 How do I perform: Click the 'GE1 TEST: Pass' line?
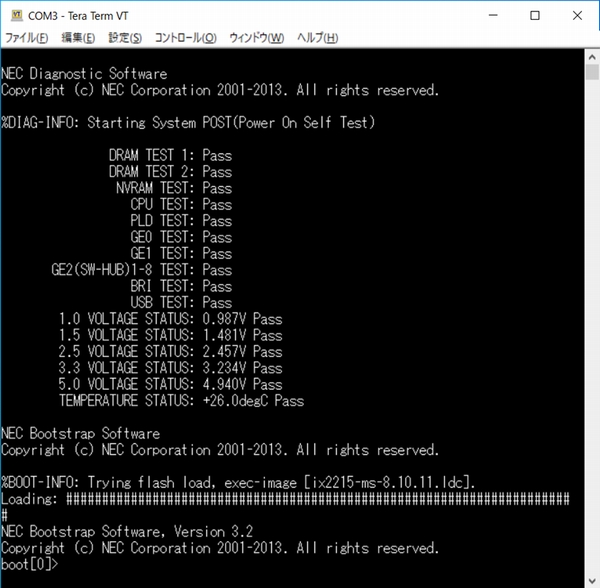click(x=181, y=254)
